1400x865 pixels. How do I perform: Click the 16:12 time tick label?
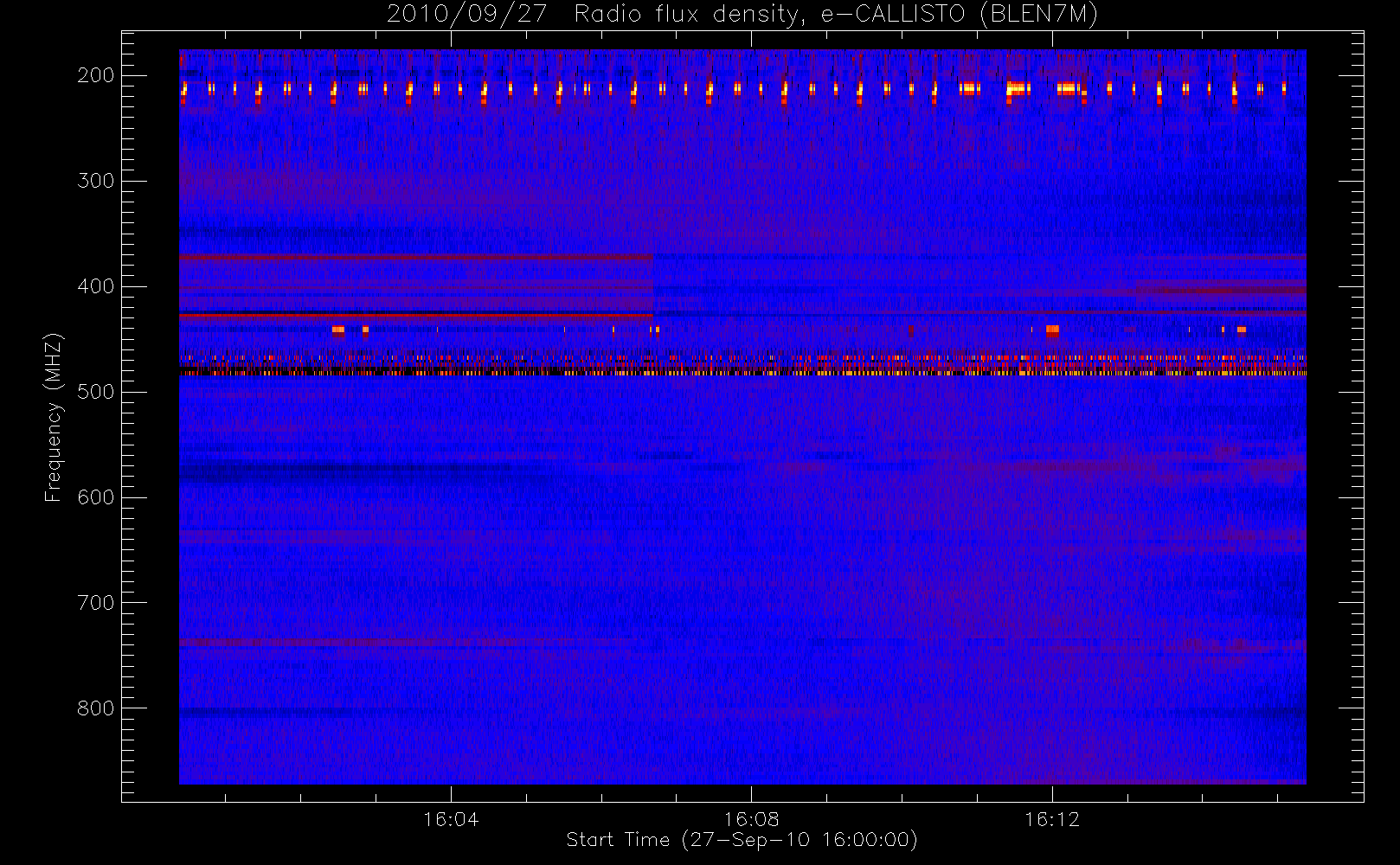[x=1052, y=818]
